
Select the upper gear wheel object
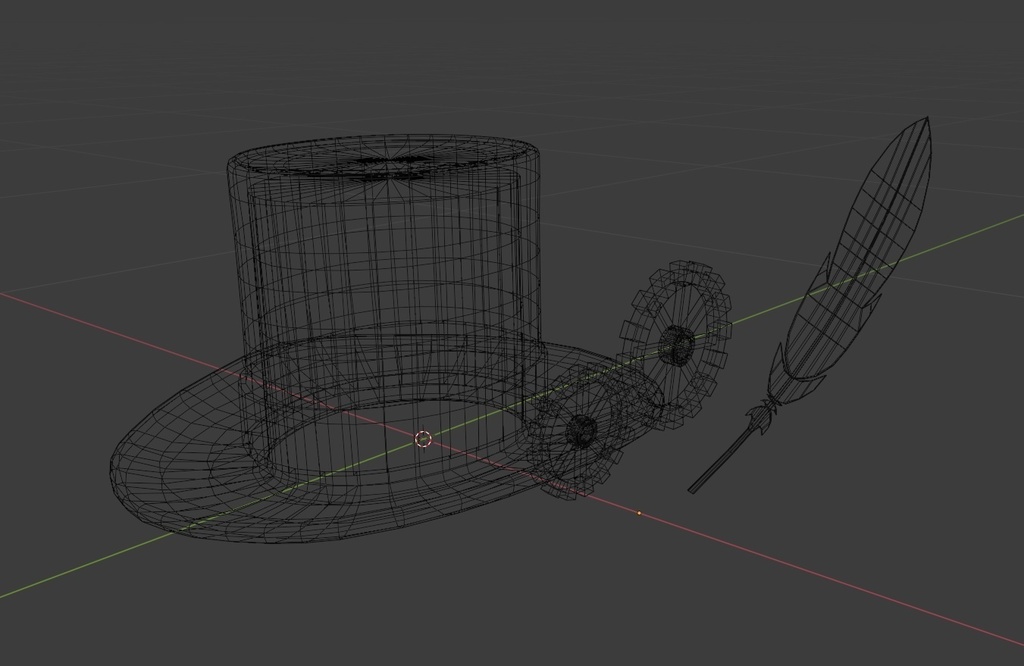(x=677, y=343)
